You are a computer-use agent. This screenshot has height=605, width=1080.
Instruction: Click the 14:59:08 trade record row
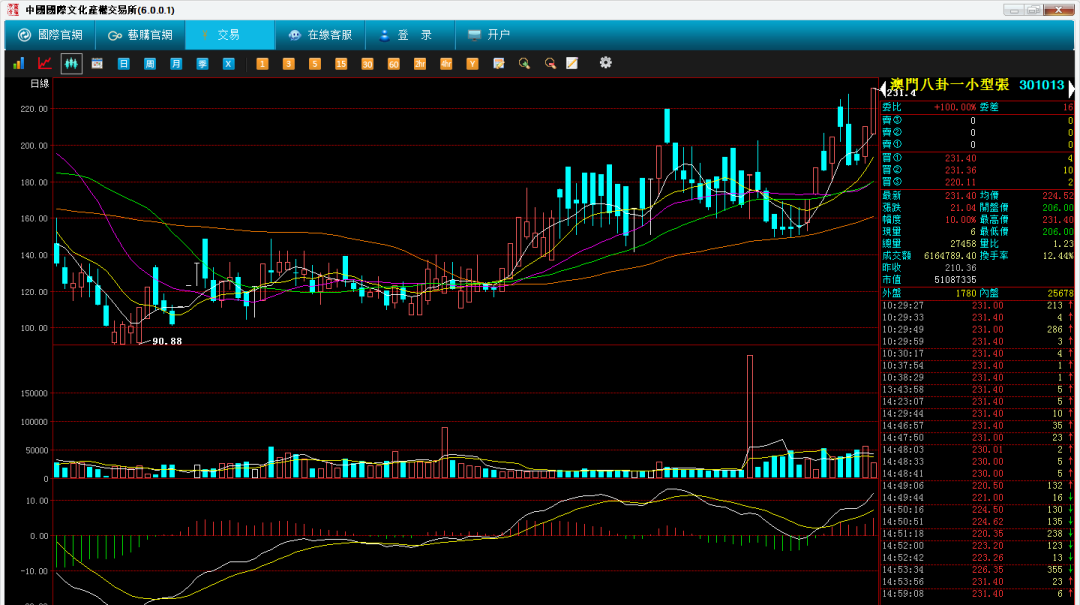[977, 594]
